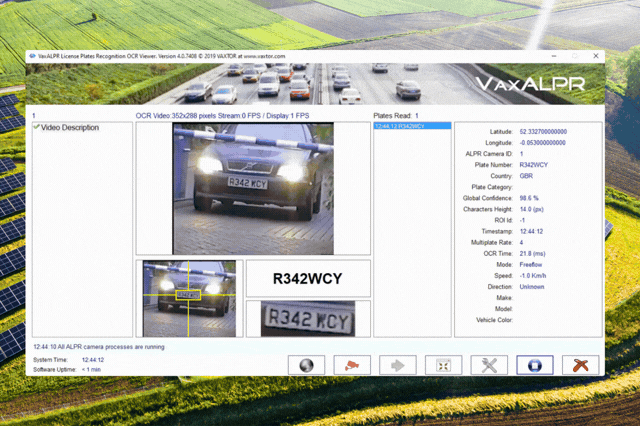The width and height of the screenshot is (640, 426).
Task: Click the cropped license plate image
Action: (308, 319)
